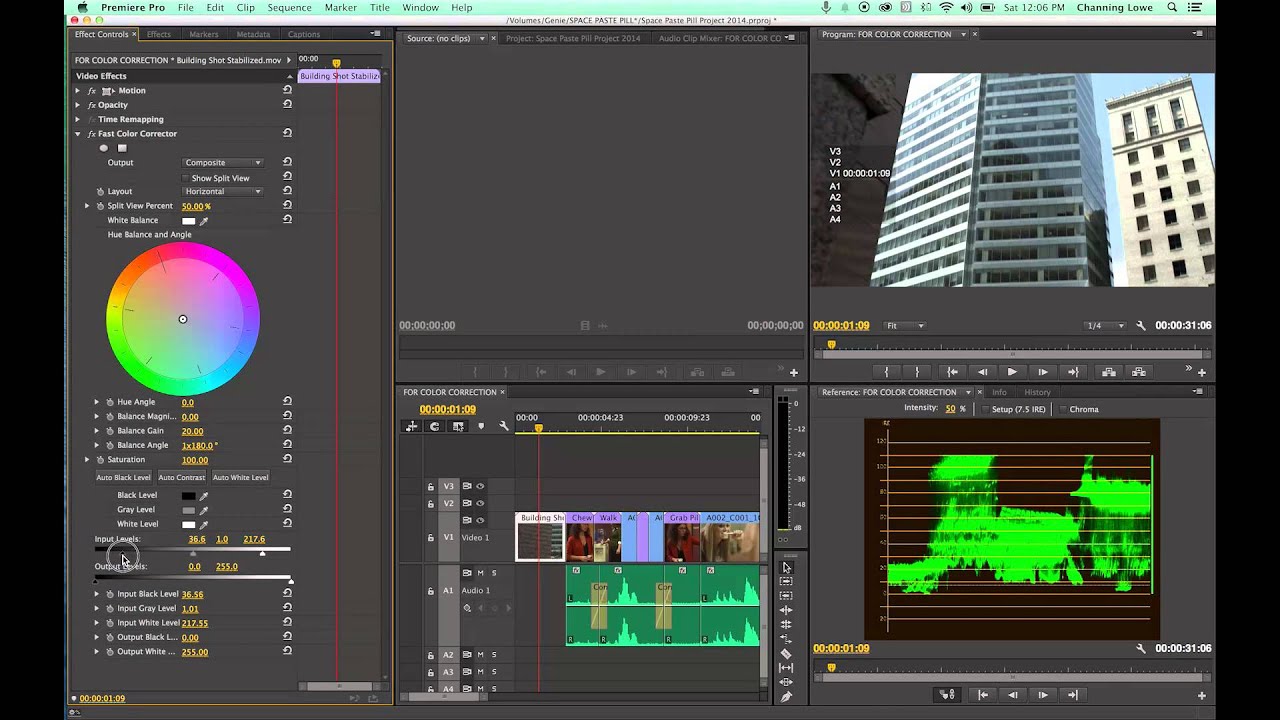This screenshot has width=1280, height=720.
Task: Pick the Gray Level eyedropper
Action: (x=204, y=510)
